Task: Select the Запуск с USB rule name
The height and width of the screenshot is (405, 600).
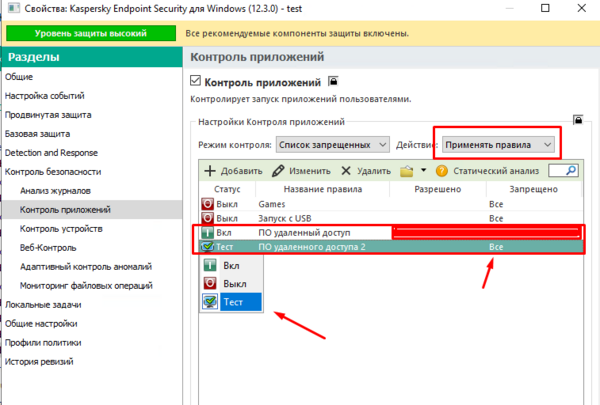Action: 285,219
